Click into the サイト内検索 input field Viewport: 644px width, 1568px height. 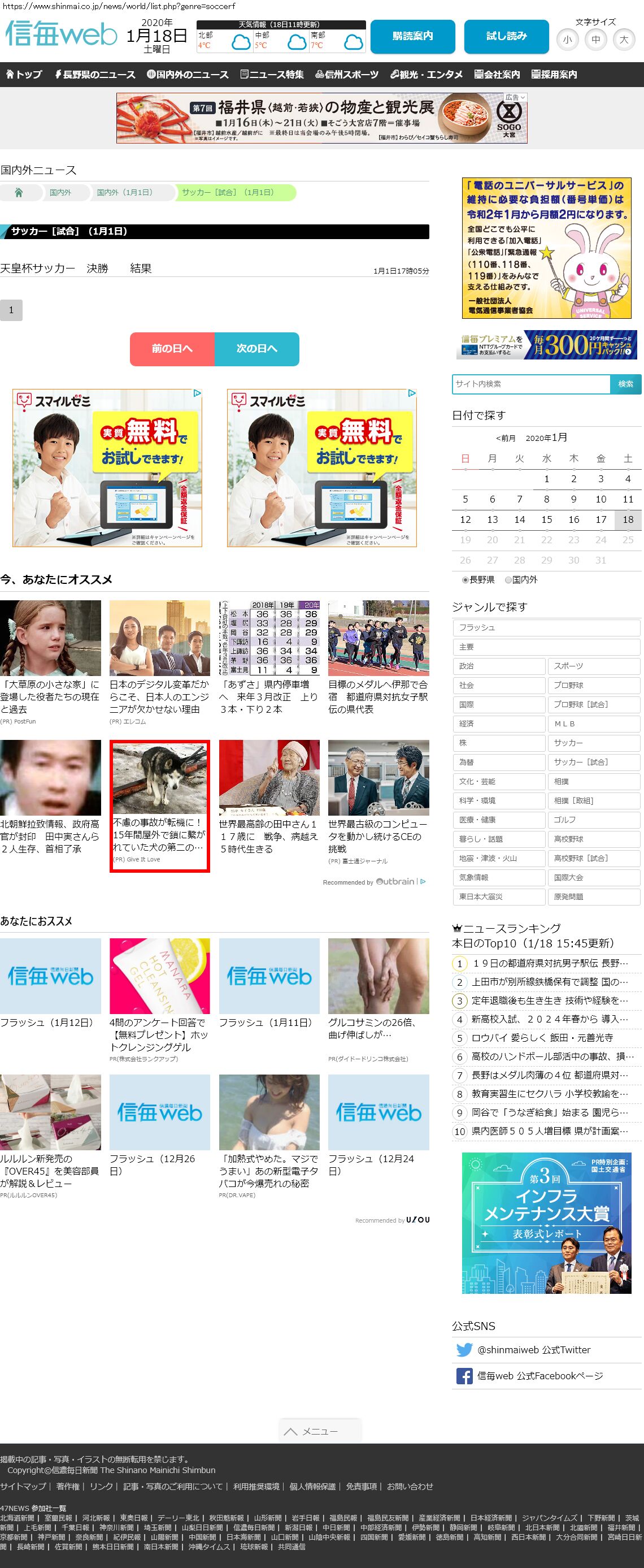[531, 384]
